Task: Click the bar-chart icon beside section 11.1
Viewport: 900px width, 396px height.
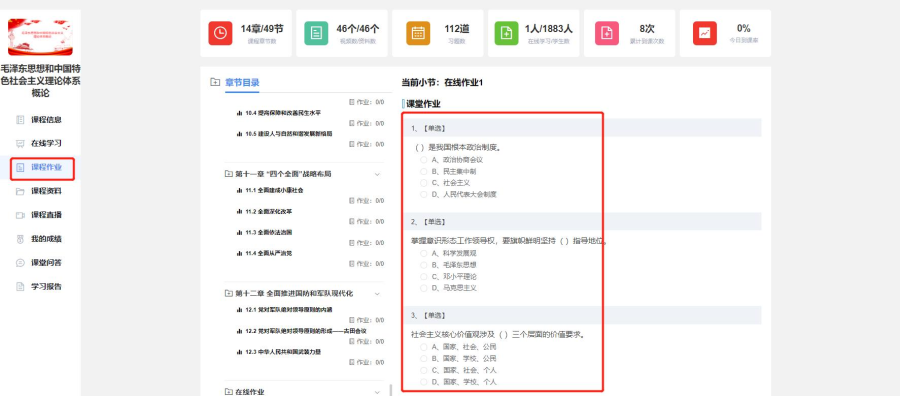Action: 239,191
